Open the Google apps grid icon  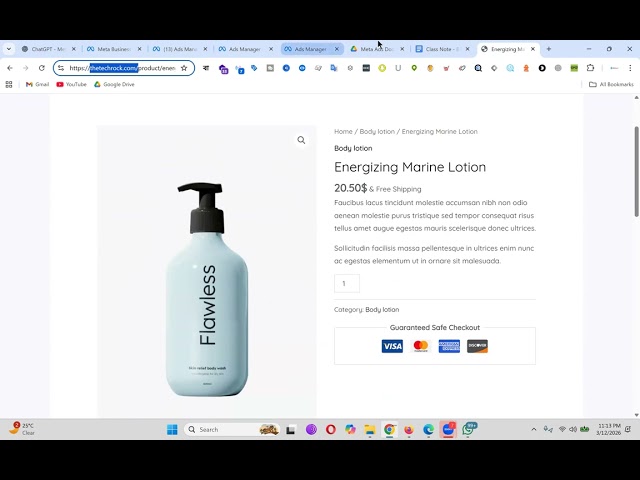(x=9, y=84)
